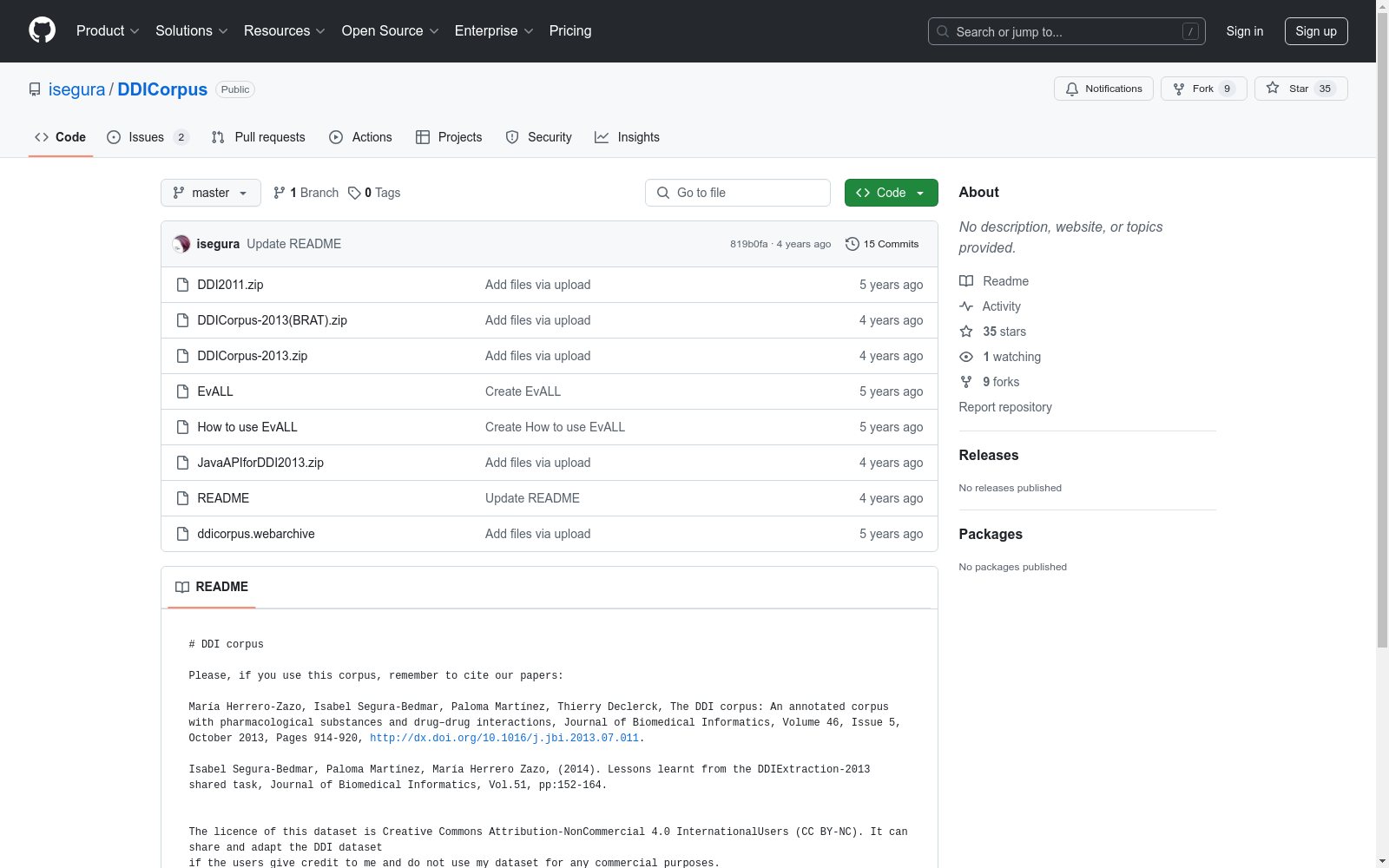Switch to the Issues tab
Image resolution: width=1389 pixels, height=868 pixels.
(148, 137)
